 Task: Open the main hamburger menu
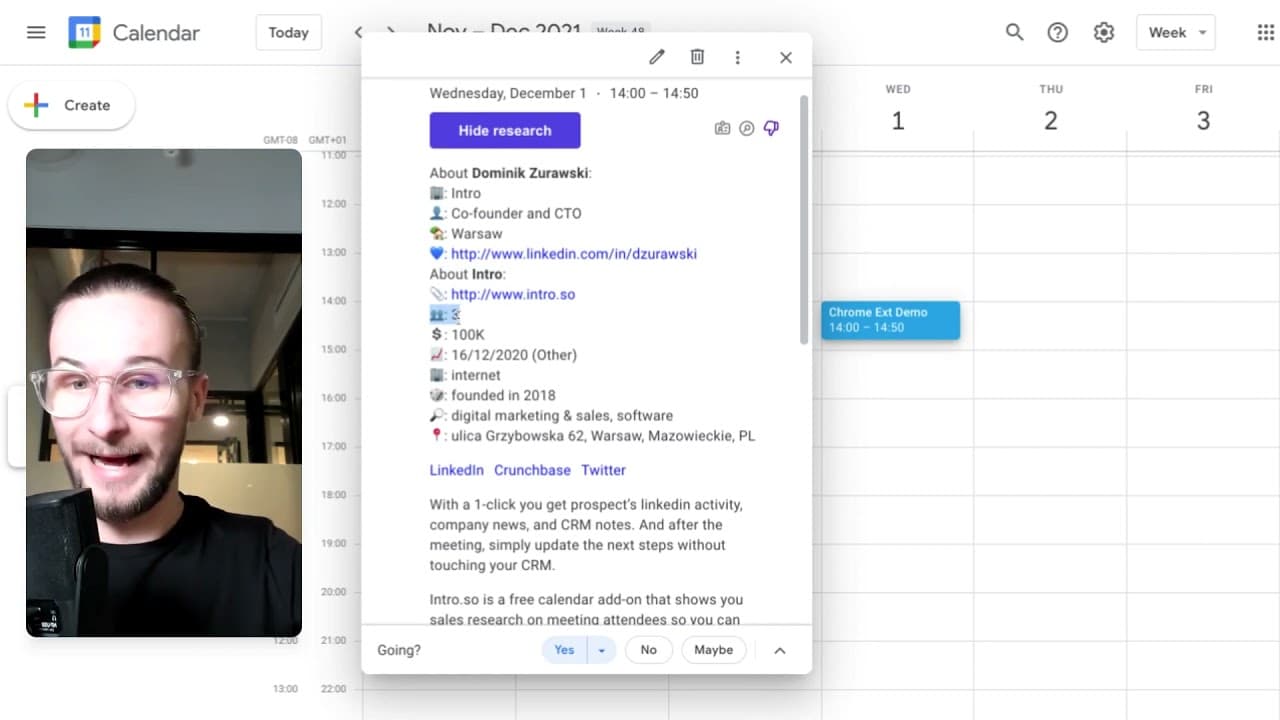[x=36, y=32]
